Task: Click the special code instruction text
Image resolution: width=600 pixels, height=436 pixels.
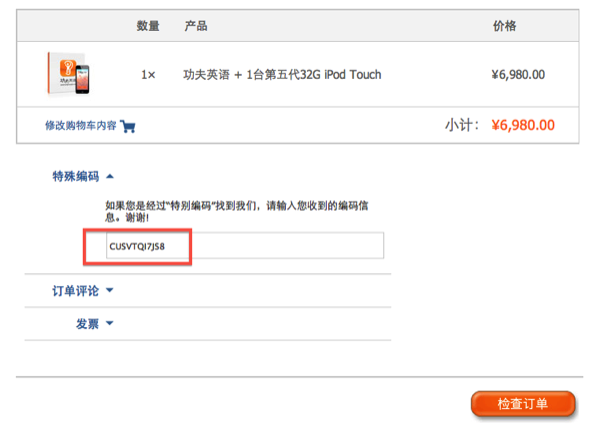Action: [x=237, y=212]
